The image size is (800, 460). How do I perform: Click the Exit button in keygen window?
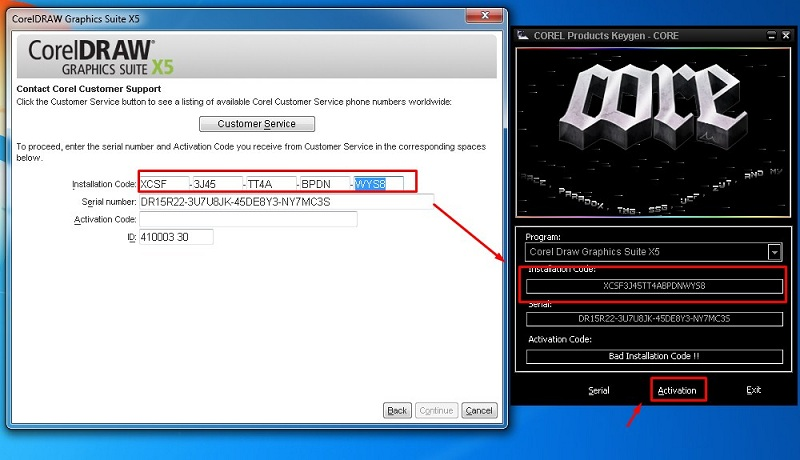pyautogui.click(x=753, y=390)
